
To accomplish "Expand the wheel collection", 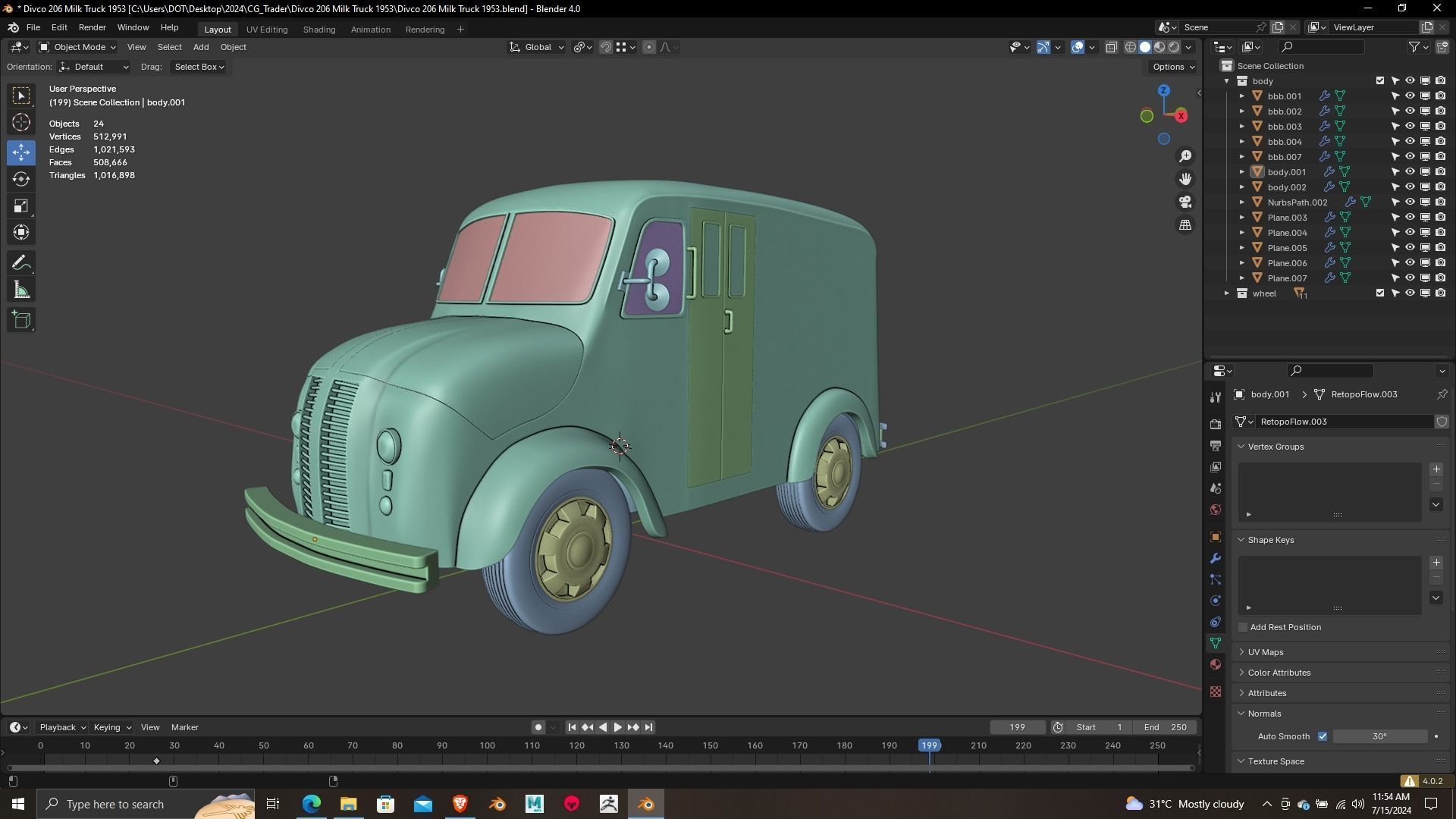I will 1227,293.
